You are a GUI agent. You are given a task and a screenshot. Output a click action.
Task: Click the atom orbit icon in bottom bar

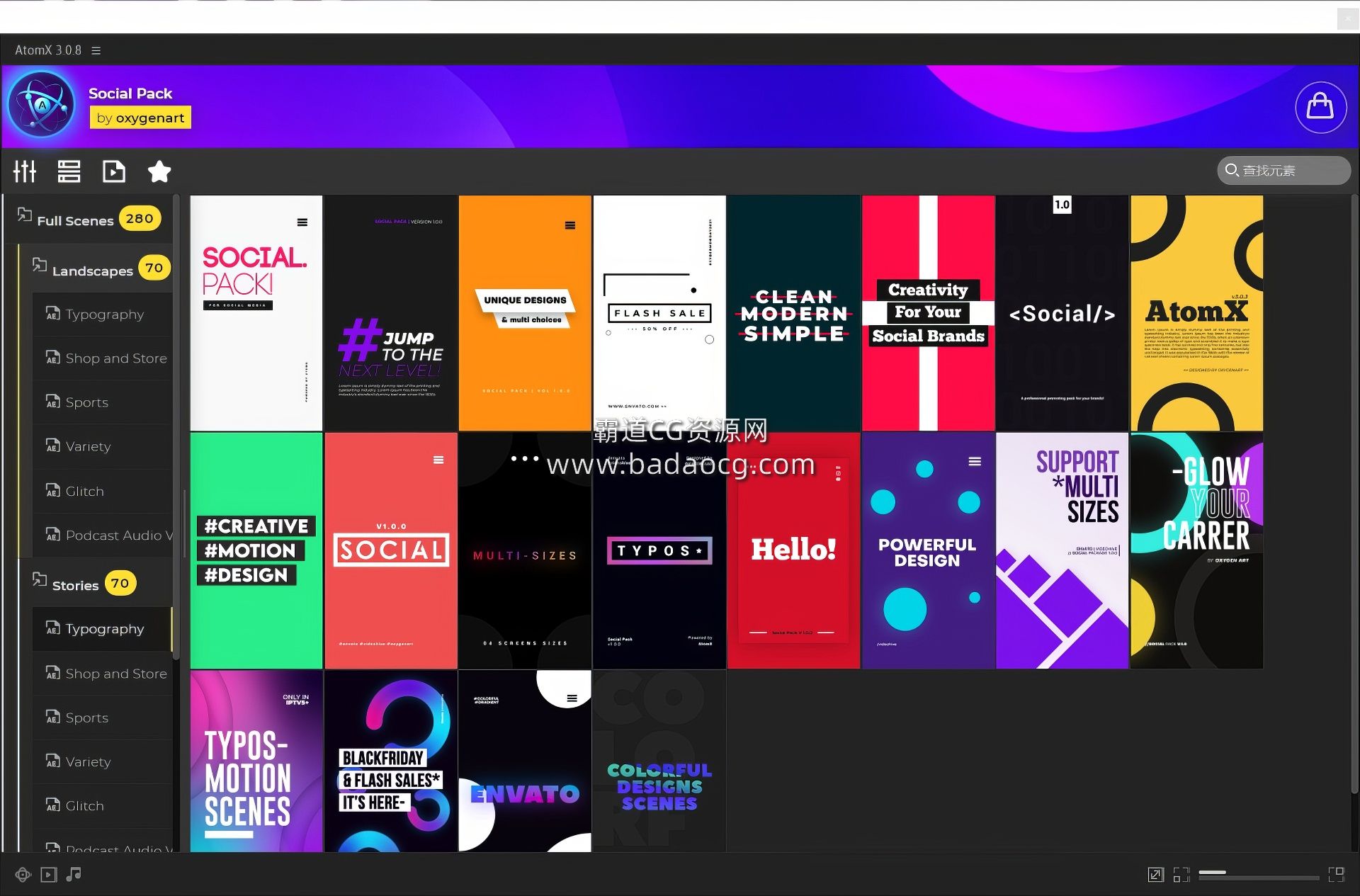point(23,875)
